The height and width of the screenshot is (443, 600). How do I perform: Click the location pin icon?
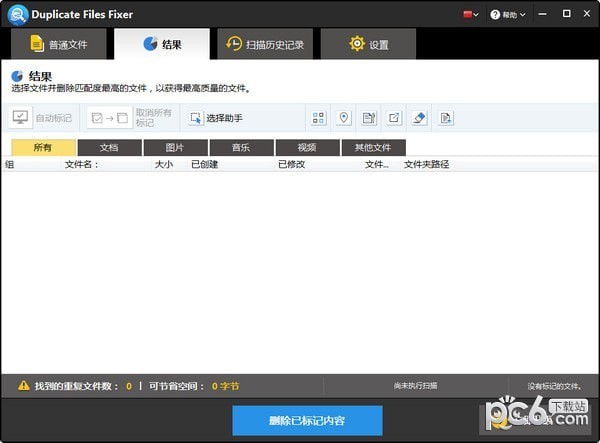coord(344,118)
